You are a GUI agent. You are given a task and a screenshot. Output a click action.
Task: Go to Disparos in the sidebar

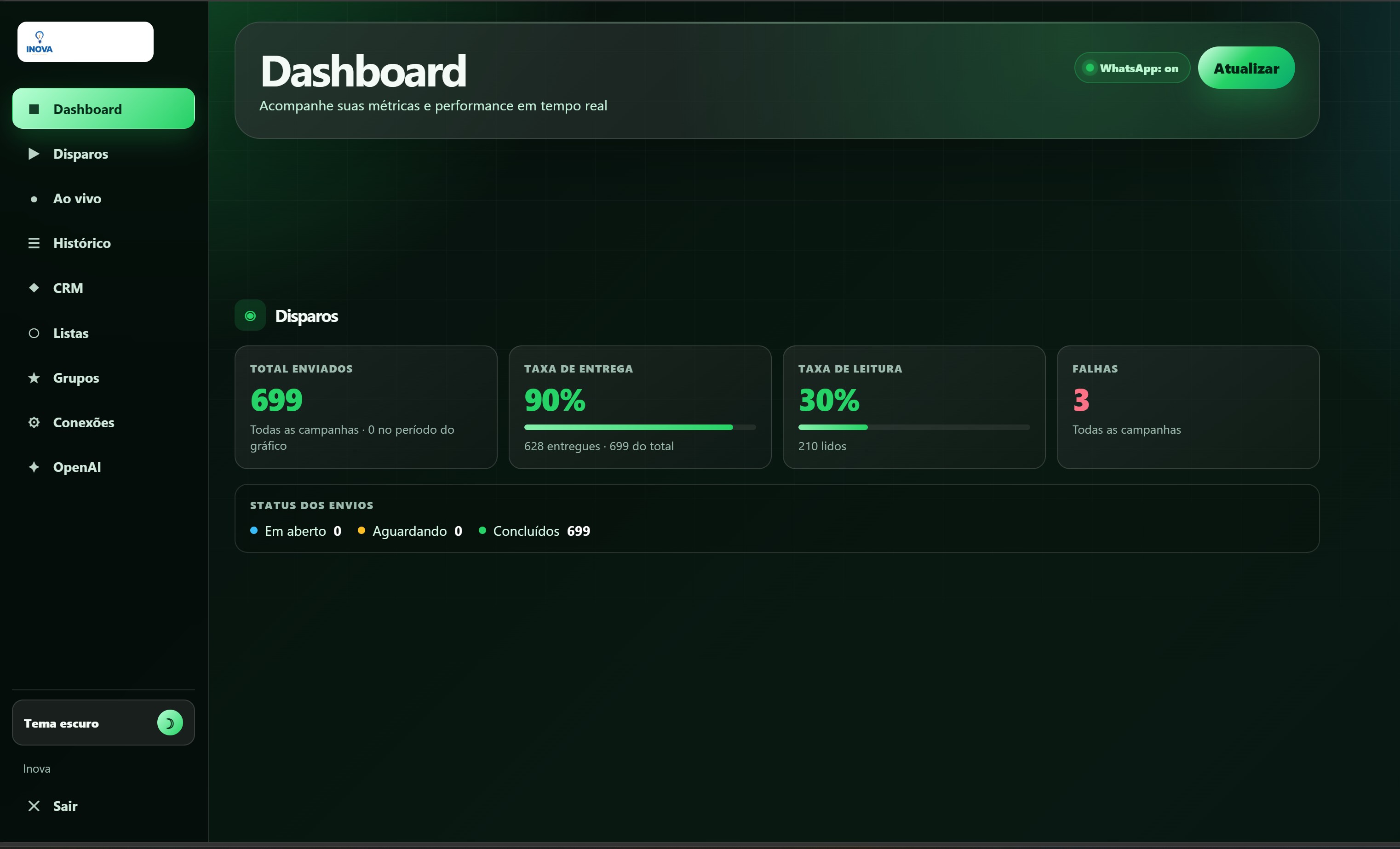[103, 154]
